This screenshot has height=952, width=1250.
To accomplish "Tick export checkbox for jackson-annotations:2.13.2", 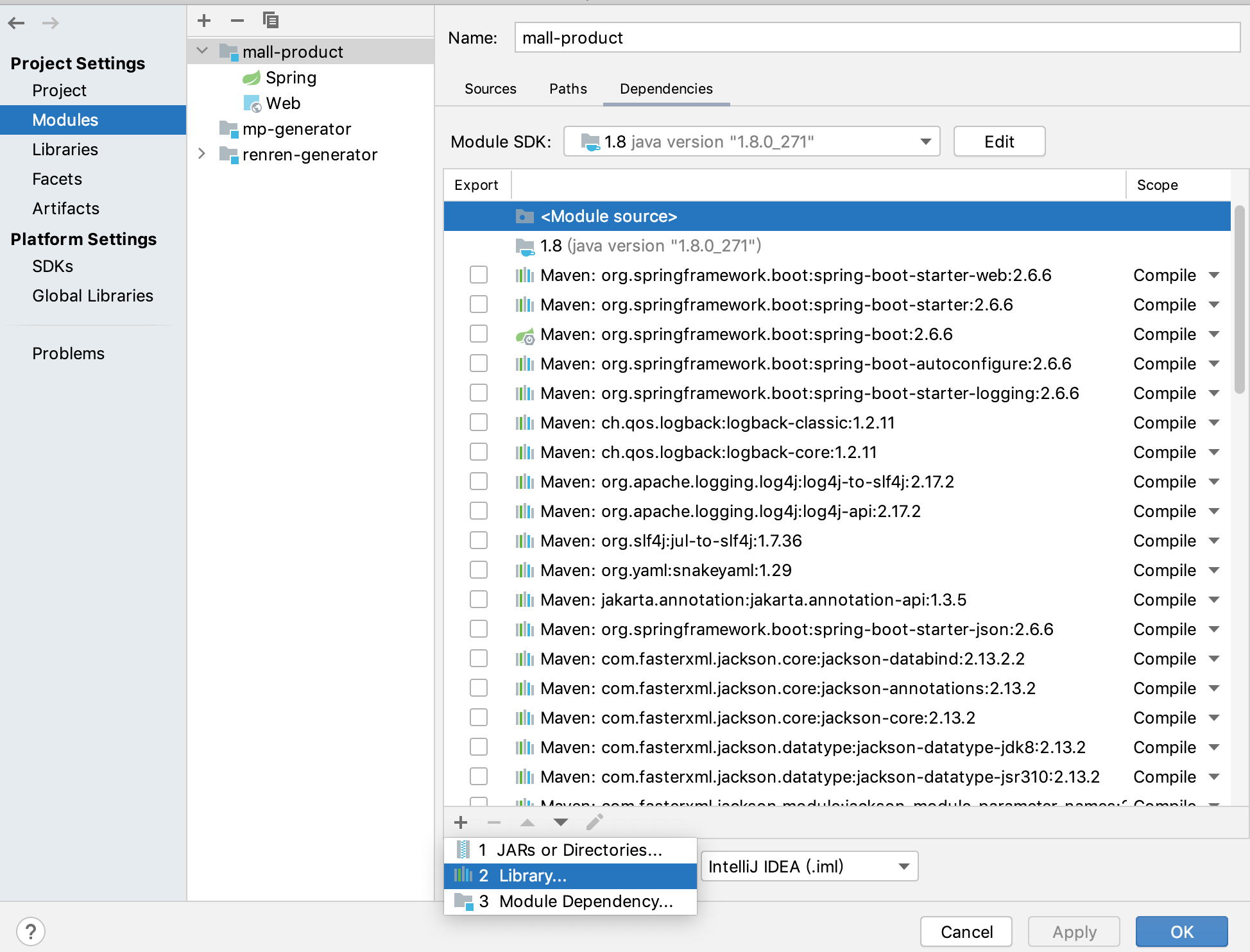I will click(479, 688).
